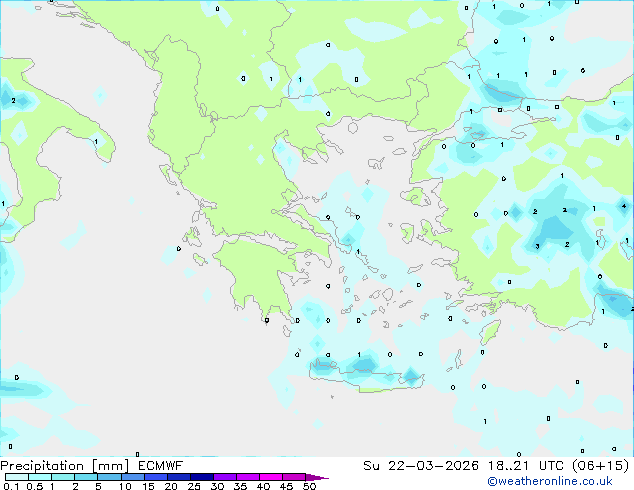Viewport: 634px width, 490px height.
Task: Click the "35" legend scale label
Action: (241, 486)
